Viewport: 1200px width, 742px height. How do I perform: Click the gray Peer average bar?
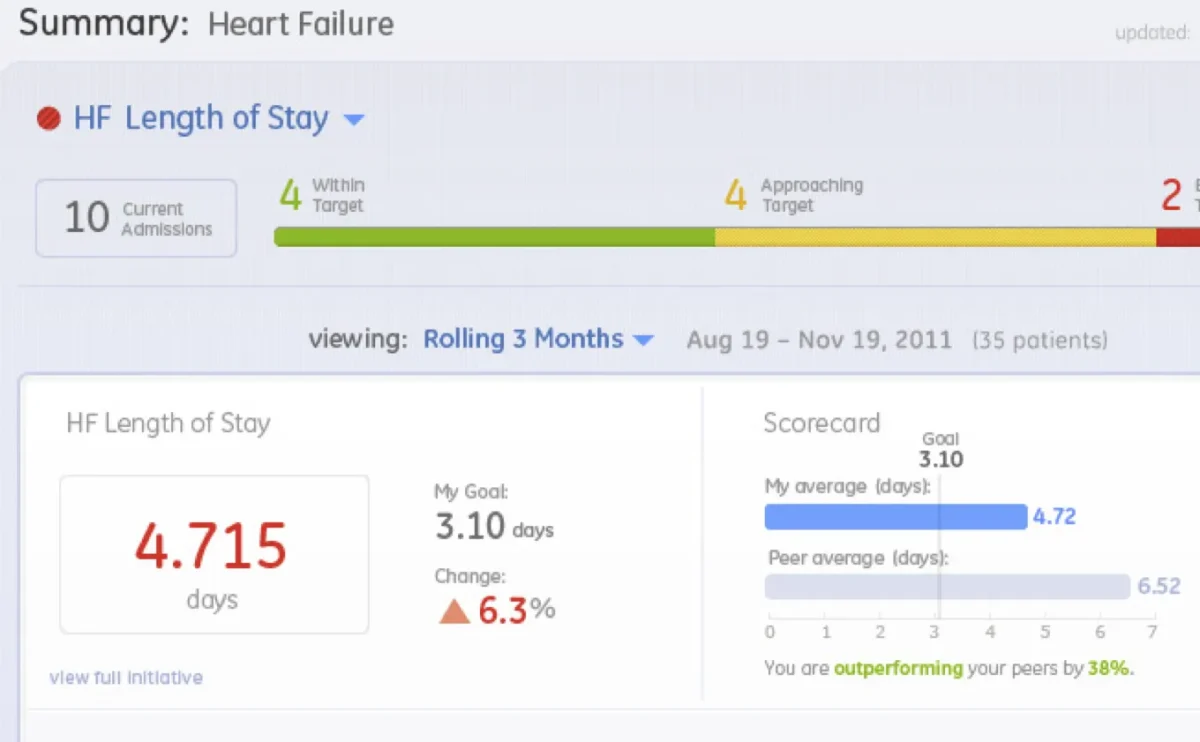(947, 587)
